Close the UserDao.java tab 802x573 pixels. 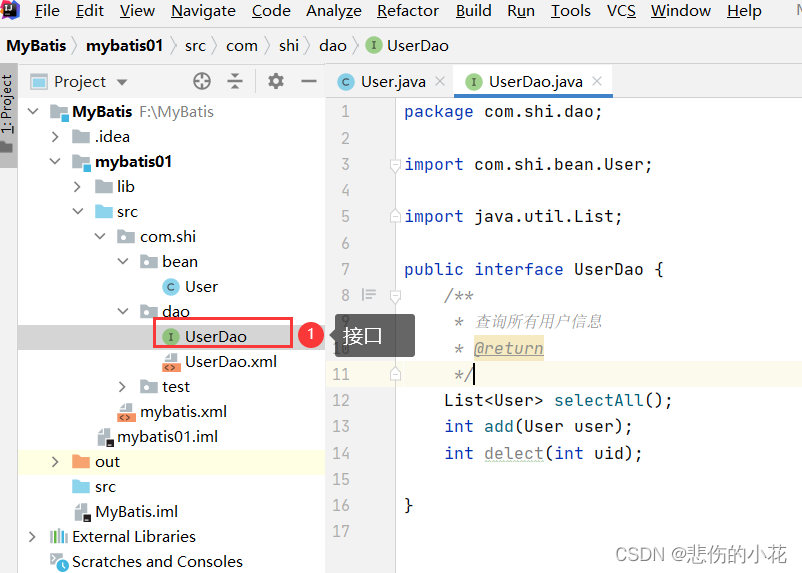pos(597,81)
